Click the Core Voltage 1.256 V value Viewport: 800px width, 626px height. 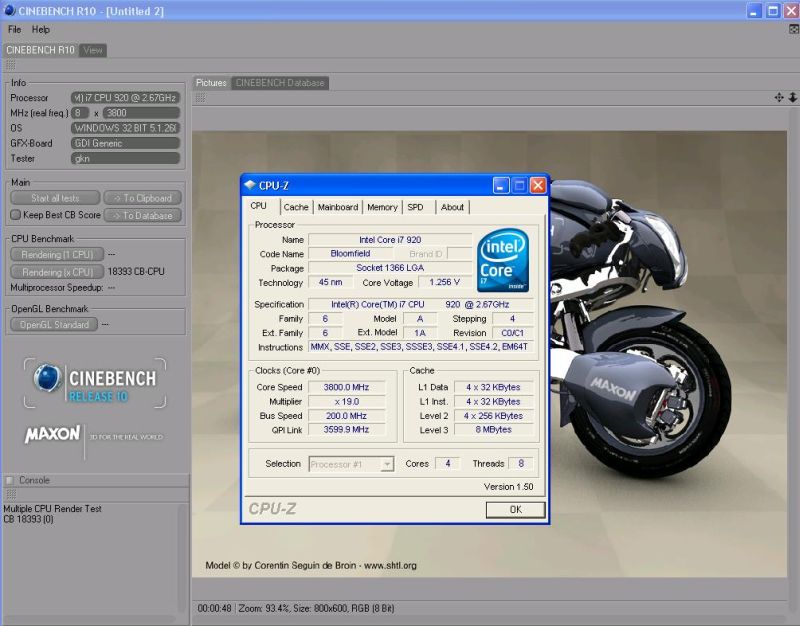(444, 282)
